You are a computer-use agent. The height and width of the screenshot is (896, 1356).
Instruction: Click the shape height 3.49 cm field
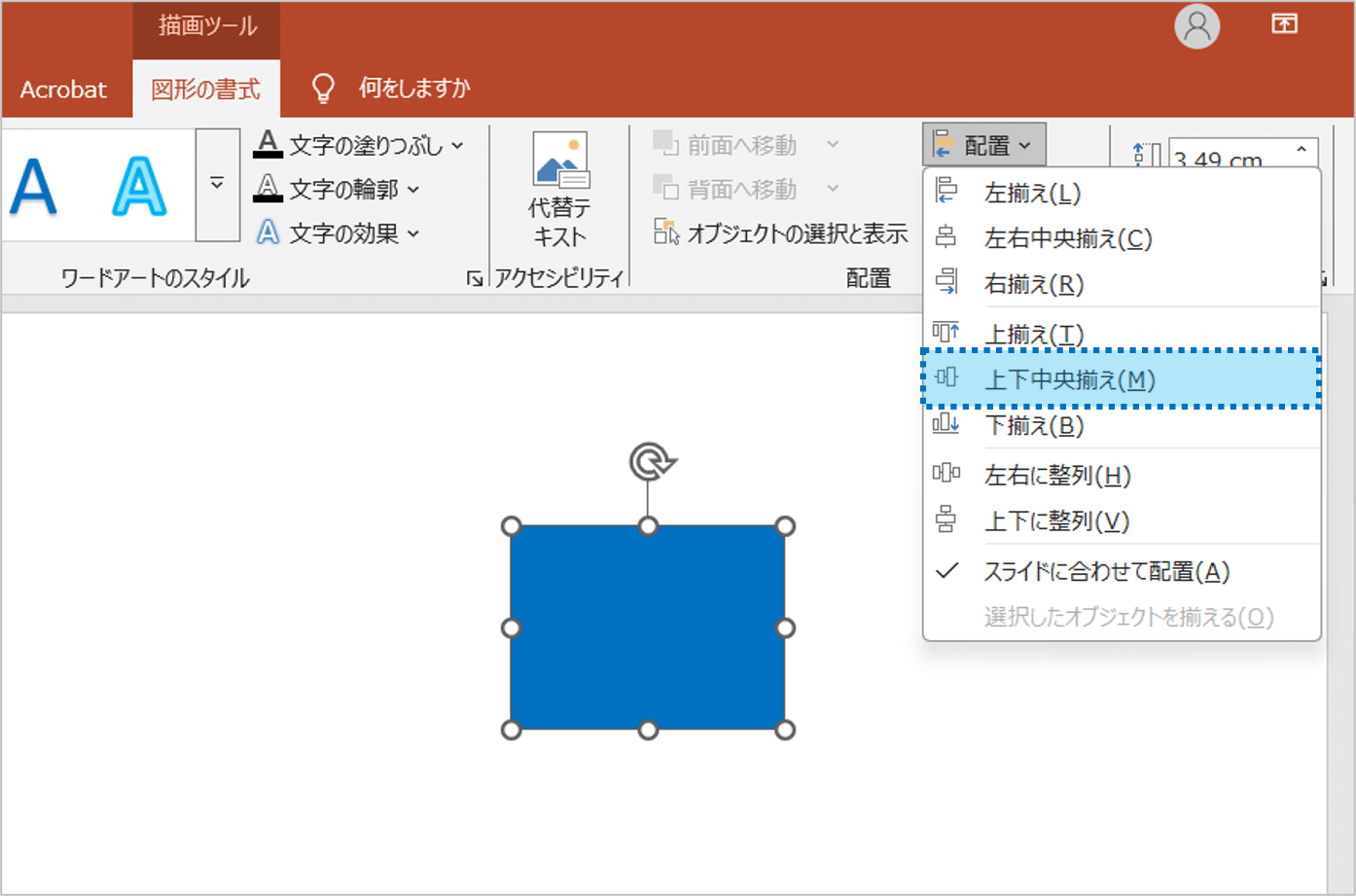click(1229, 156)
